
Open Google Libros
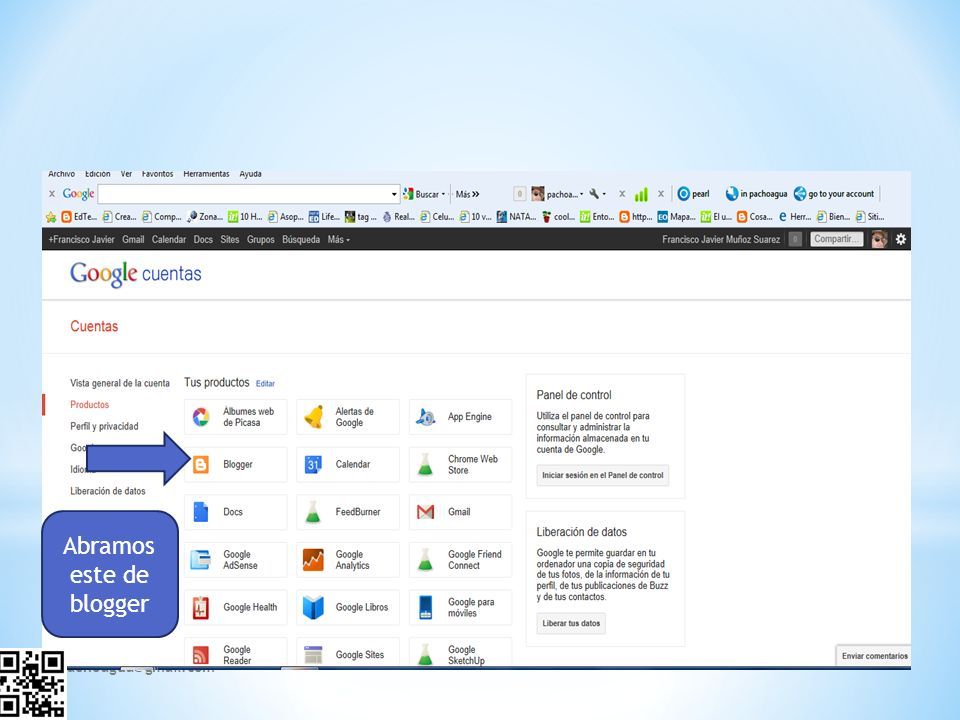coord(348,607)
